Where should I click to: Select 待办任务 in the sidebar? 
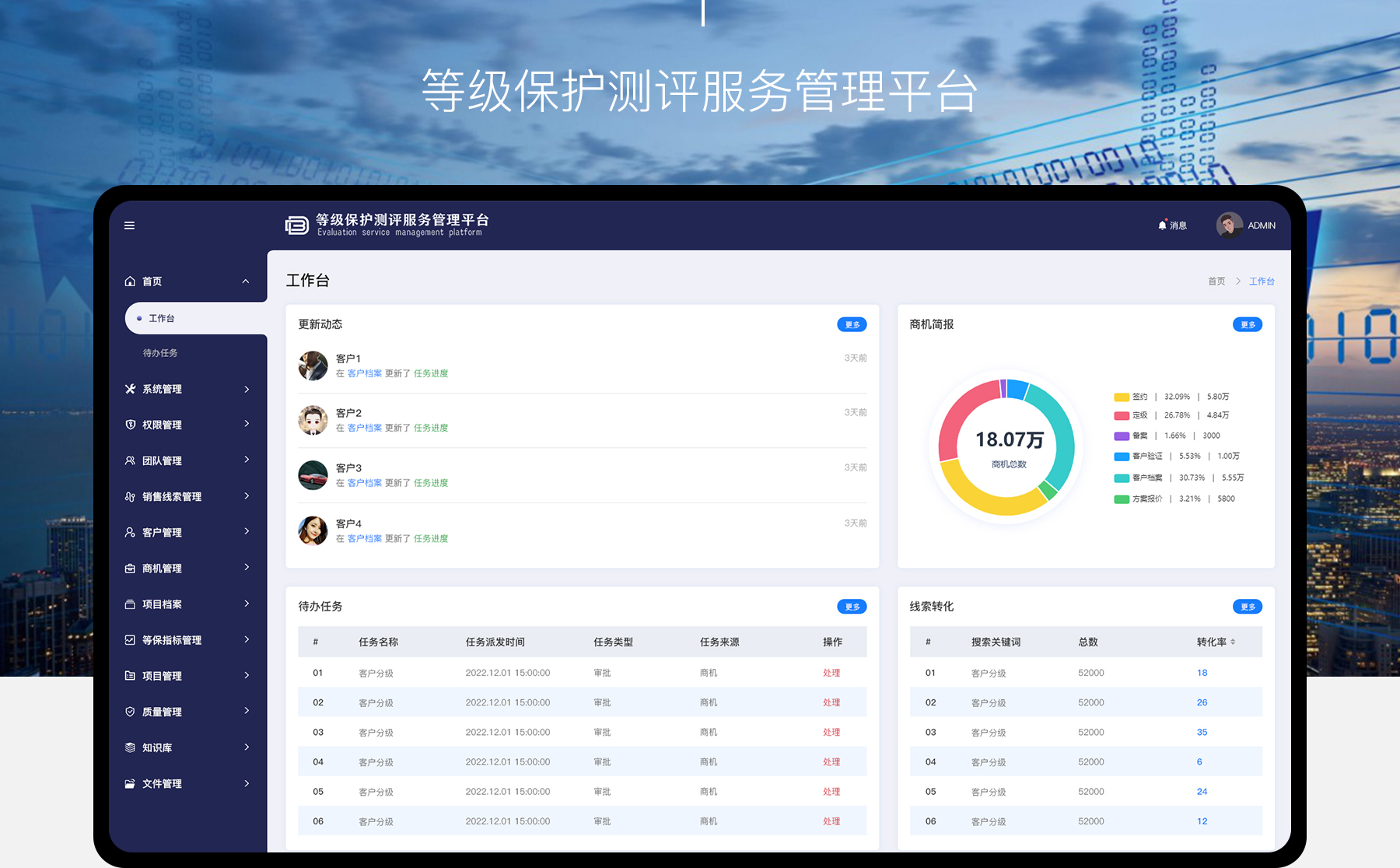(x=160, y=353)
